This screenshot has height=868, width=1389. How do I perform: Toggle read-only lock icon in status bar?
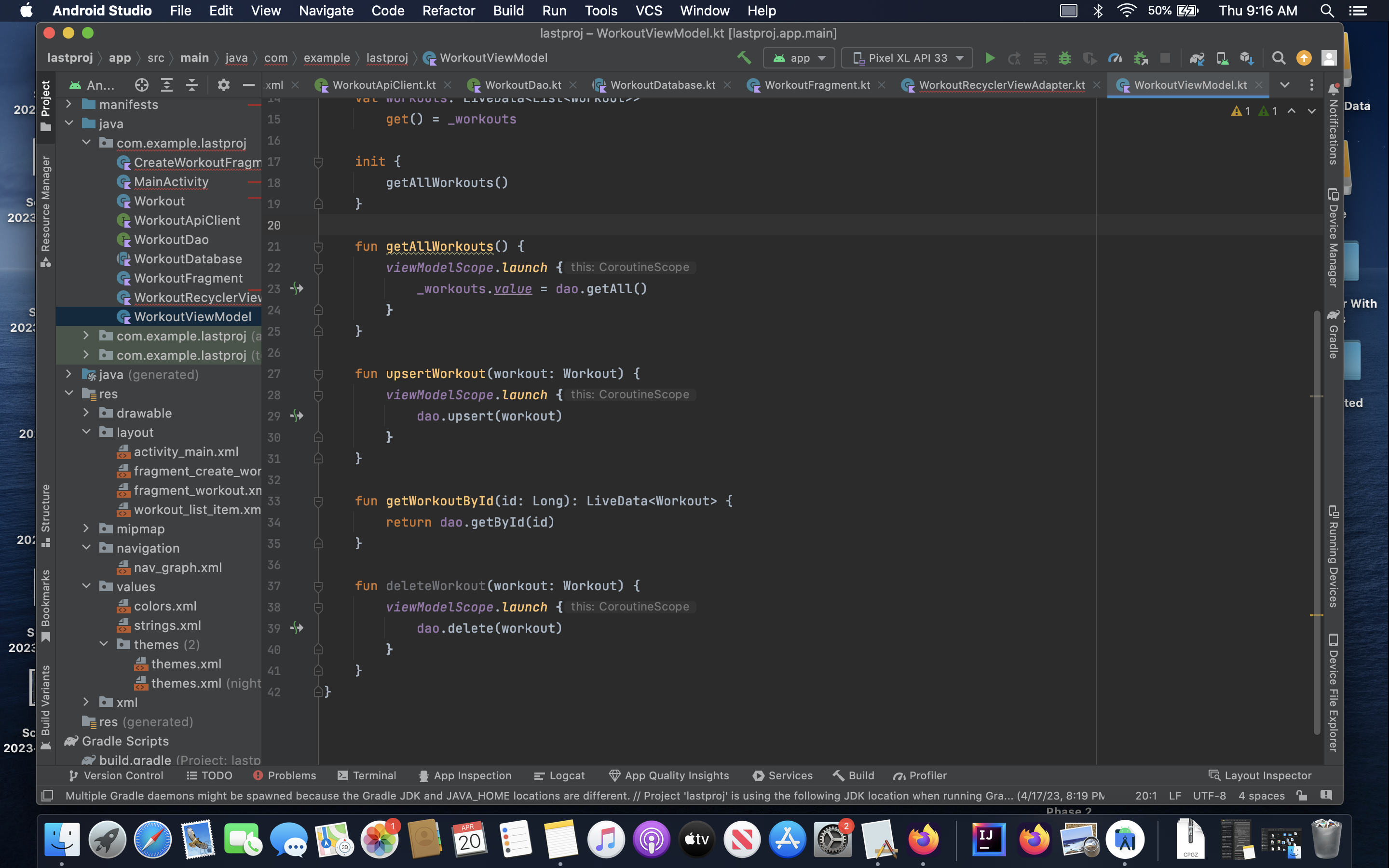(1301, 795)
